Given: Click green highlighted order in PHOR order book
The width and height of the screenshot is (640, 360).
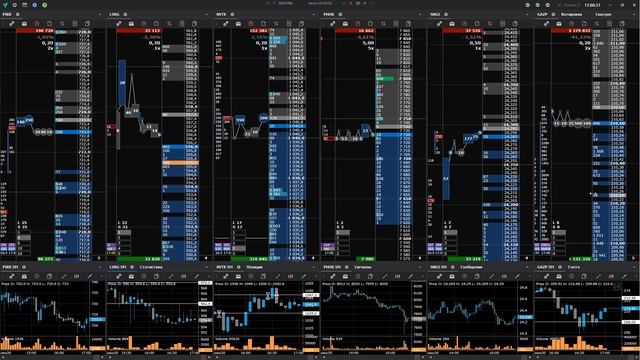Looking at the screenshot, I should click(x=385, y=79).
